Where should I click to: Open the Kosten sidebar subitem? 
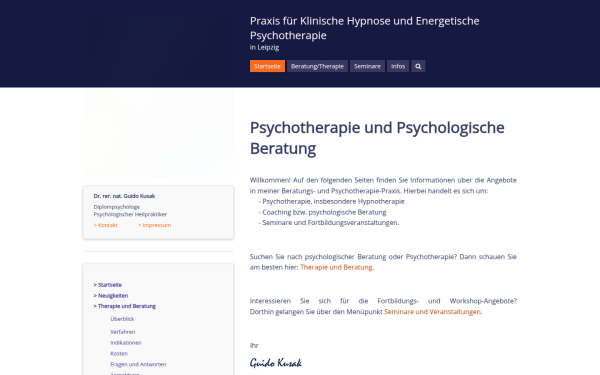119,353
